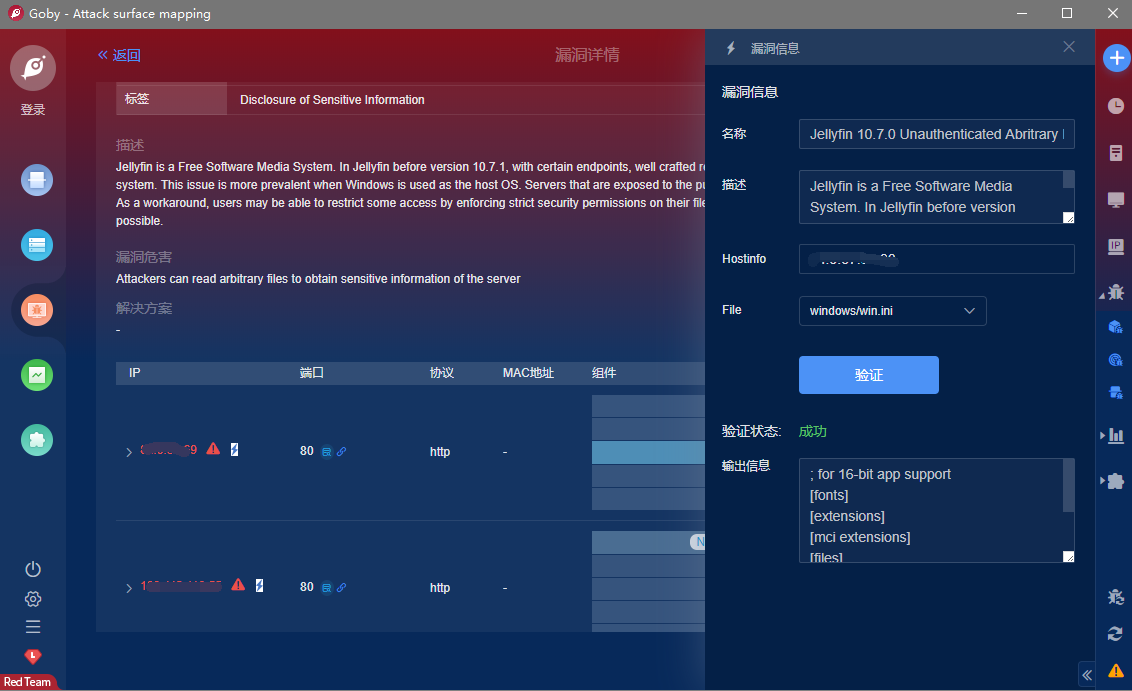Open the IP list icon in right sidebar
Screen dimensions: 1132x691
[x=1116, y=246]
